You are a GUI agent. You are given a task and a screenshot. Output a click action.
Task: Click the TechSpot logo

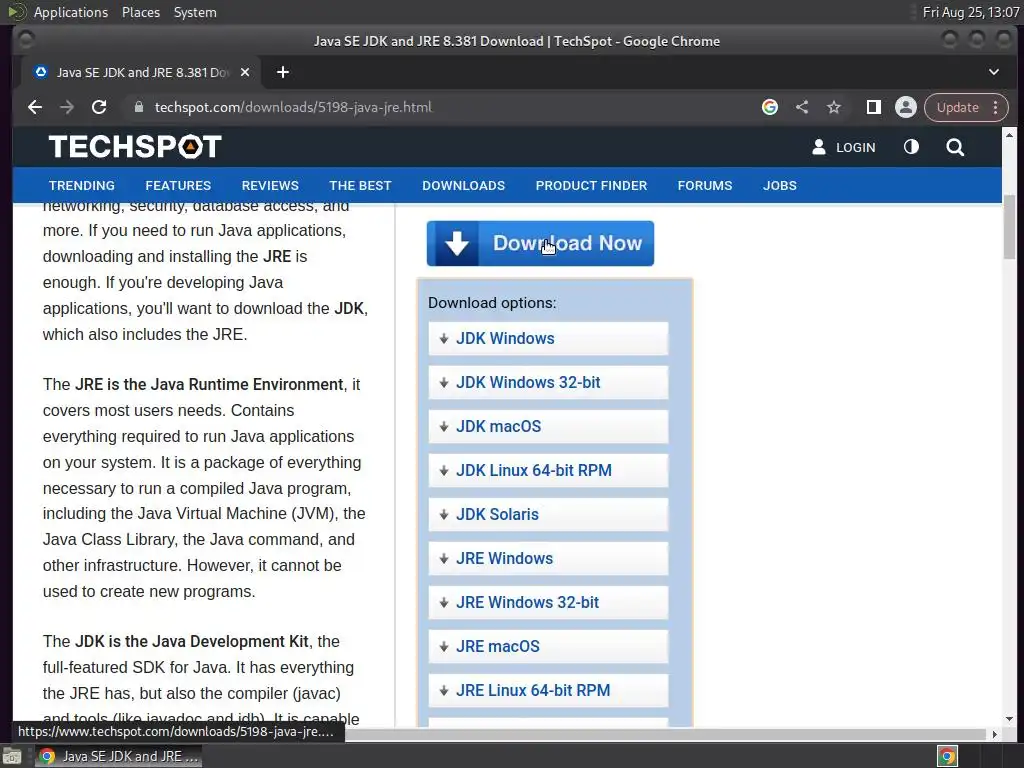135,146
